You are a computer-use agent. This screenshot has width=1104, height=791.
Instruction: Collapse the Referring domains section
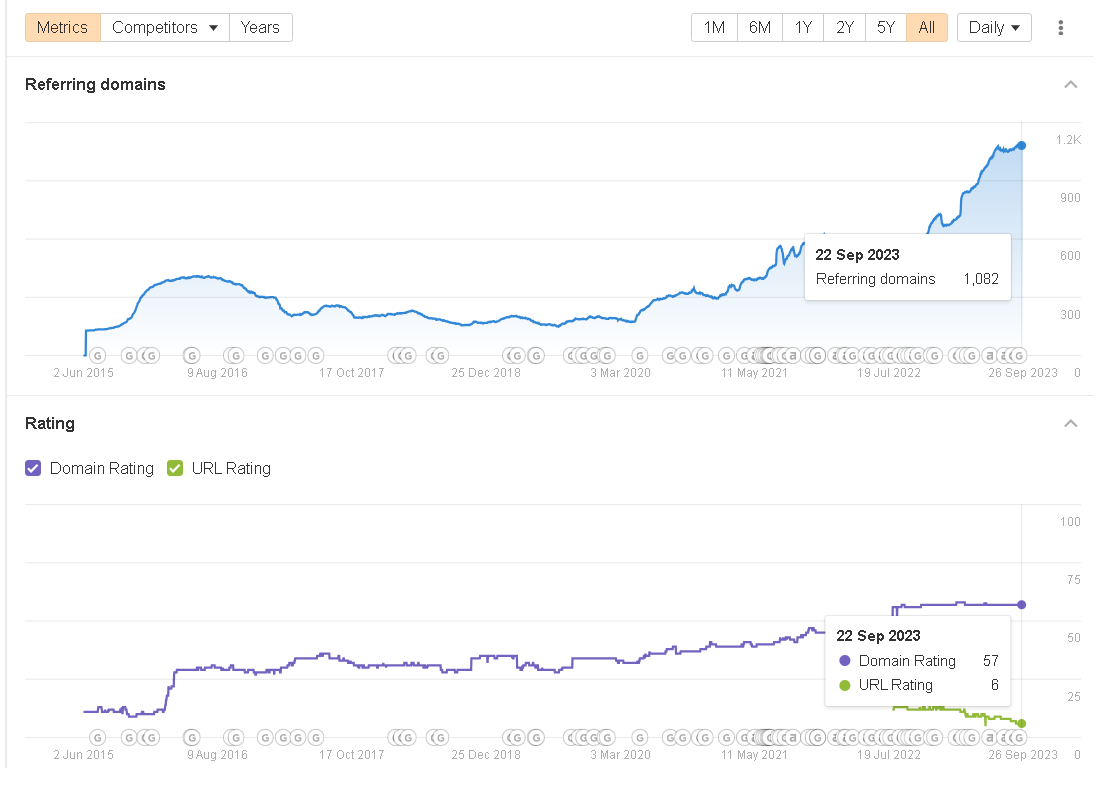(x=1071, y=85)
